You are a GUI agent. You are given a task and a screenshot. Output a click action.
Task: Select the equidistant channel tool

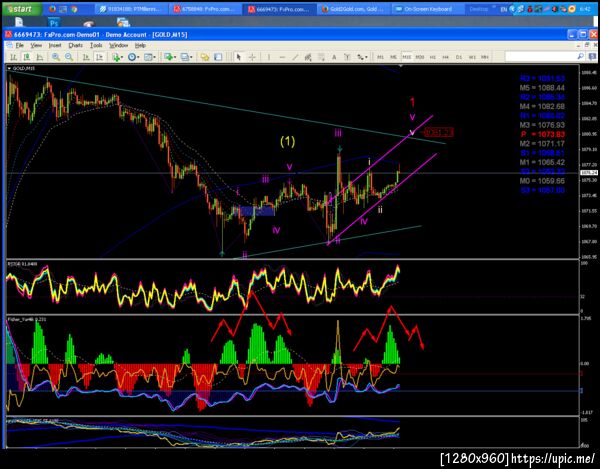[x=308, y=57]
